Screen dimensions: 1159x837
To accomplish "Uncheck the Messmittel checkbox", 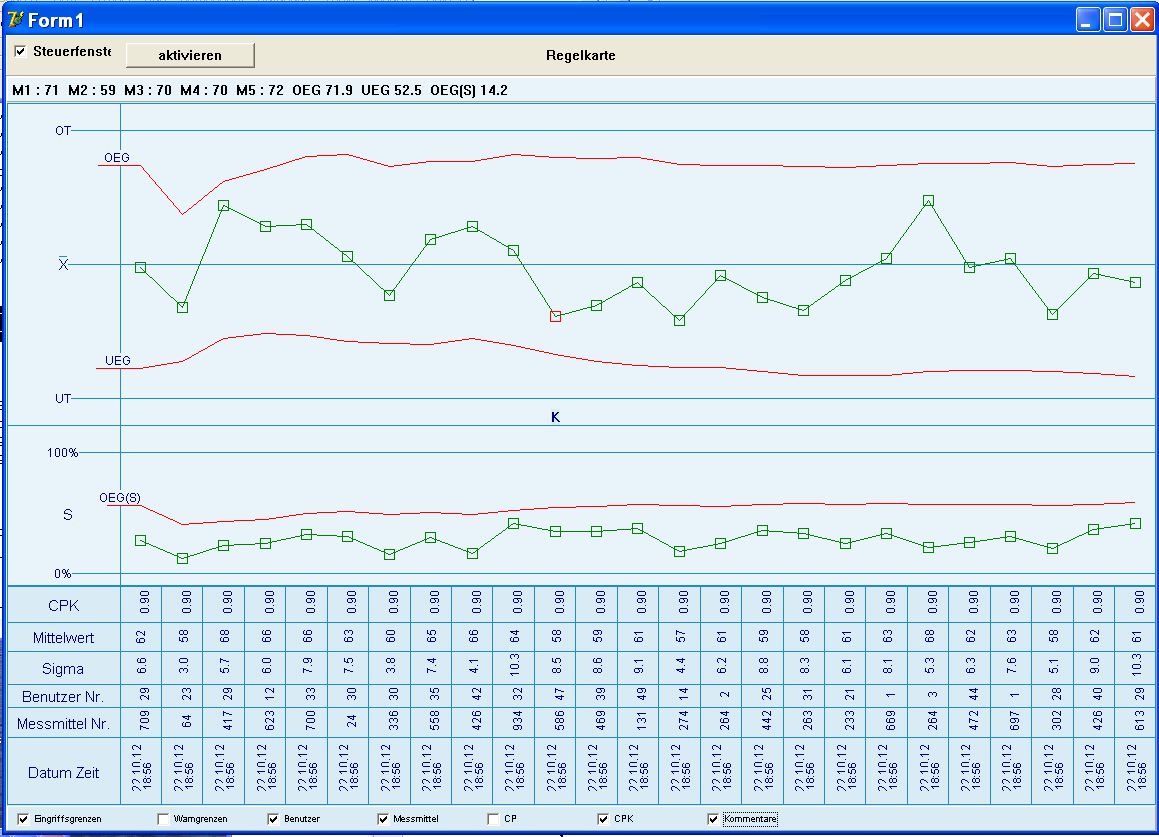I will point(384,819).
